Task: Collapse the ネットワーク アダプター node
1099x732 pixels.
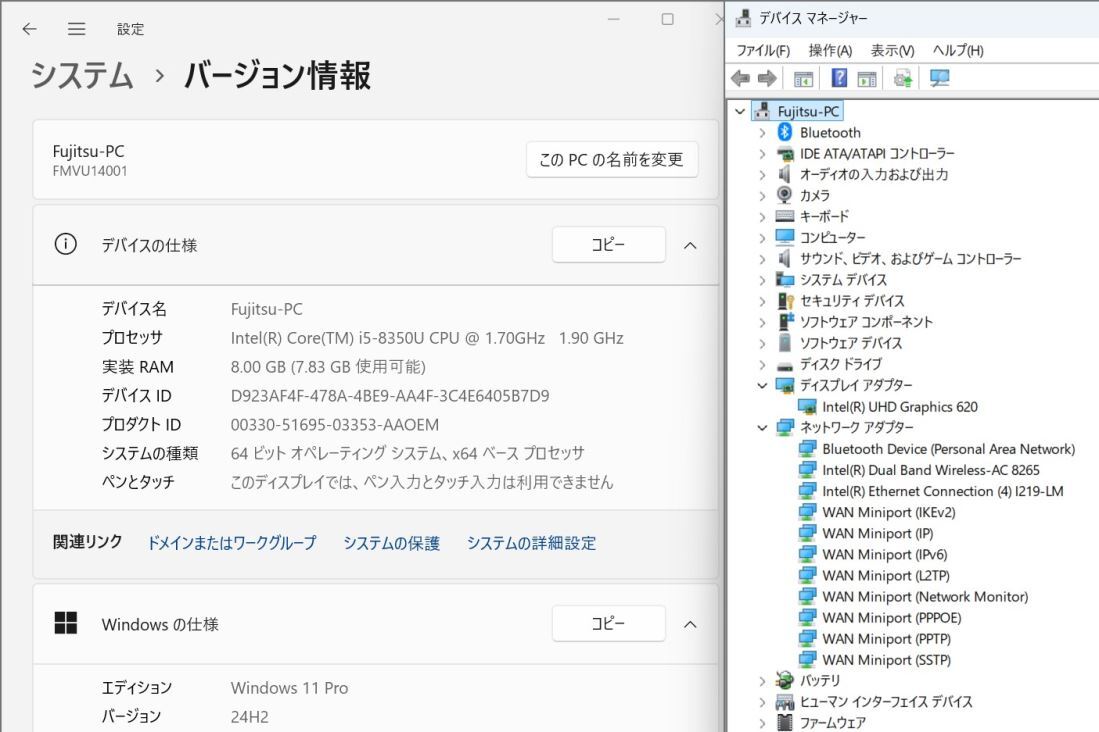Action: pos(763,427)
